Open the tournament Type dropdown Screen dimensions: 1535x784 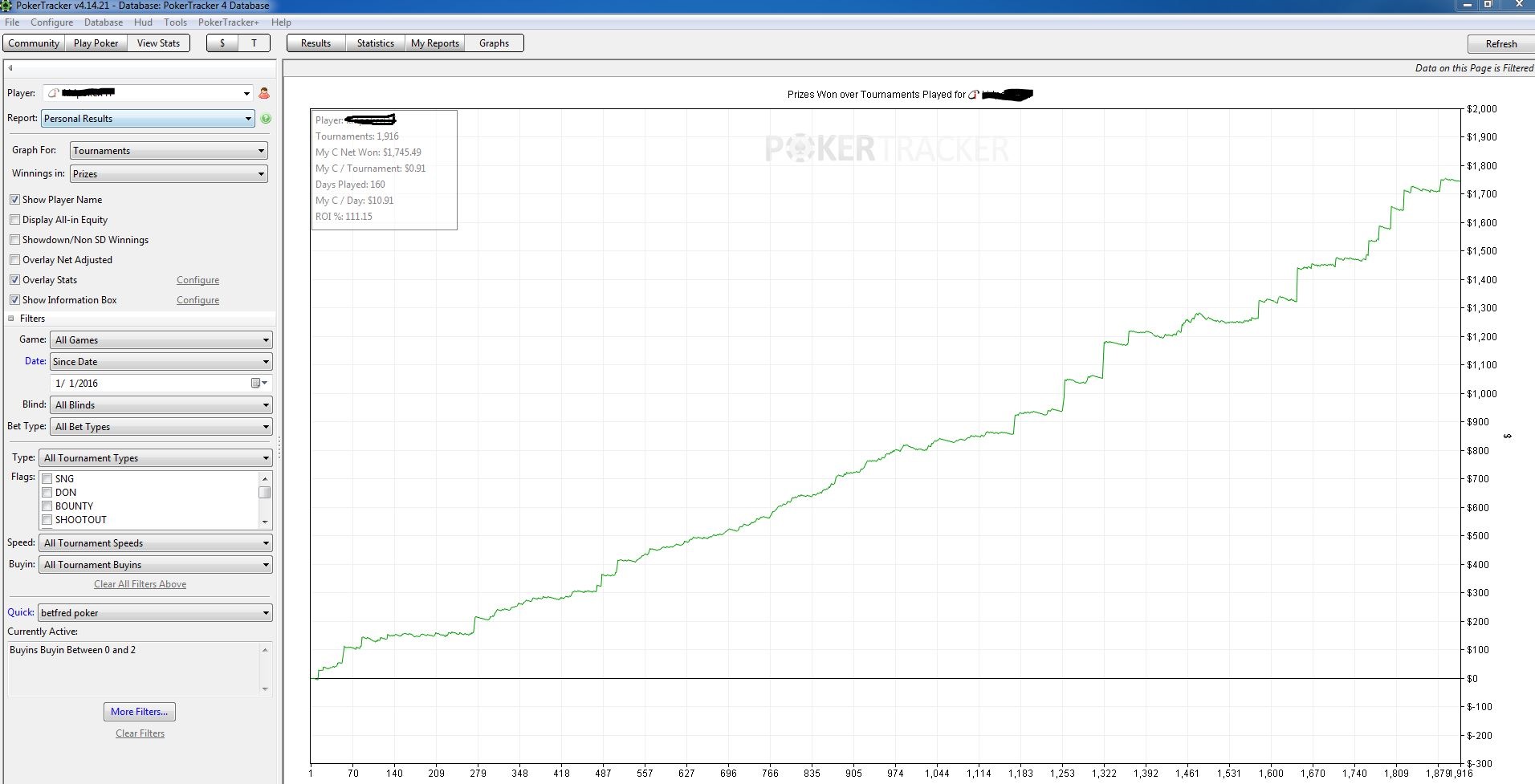[156, 458]
